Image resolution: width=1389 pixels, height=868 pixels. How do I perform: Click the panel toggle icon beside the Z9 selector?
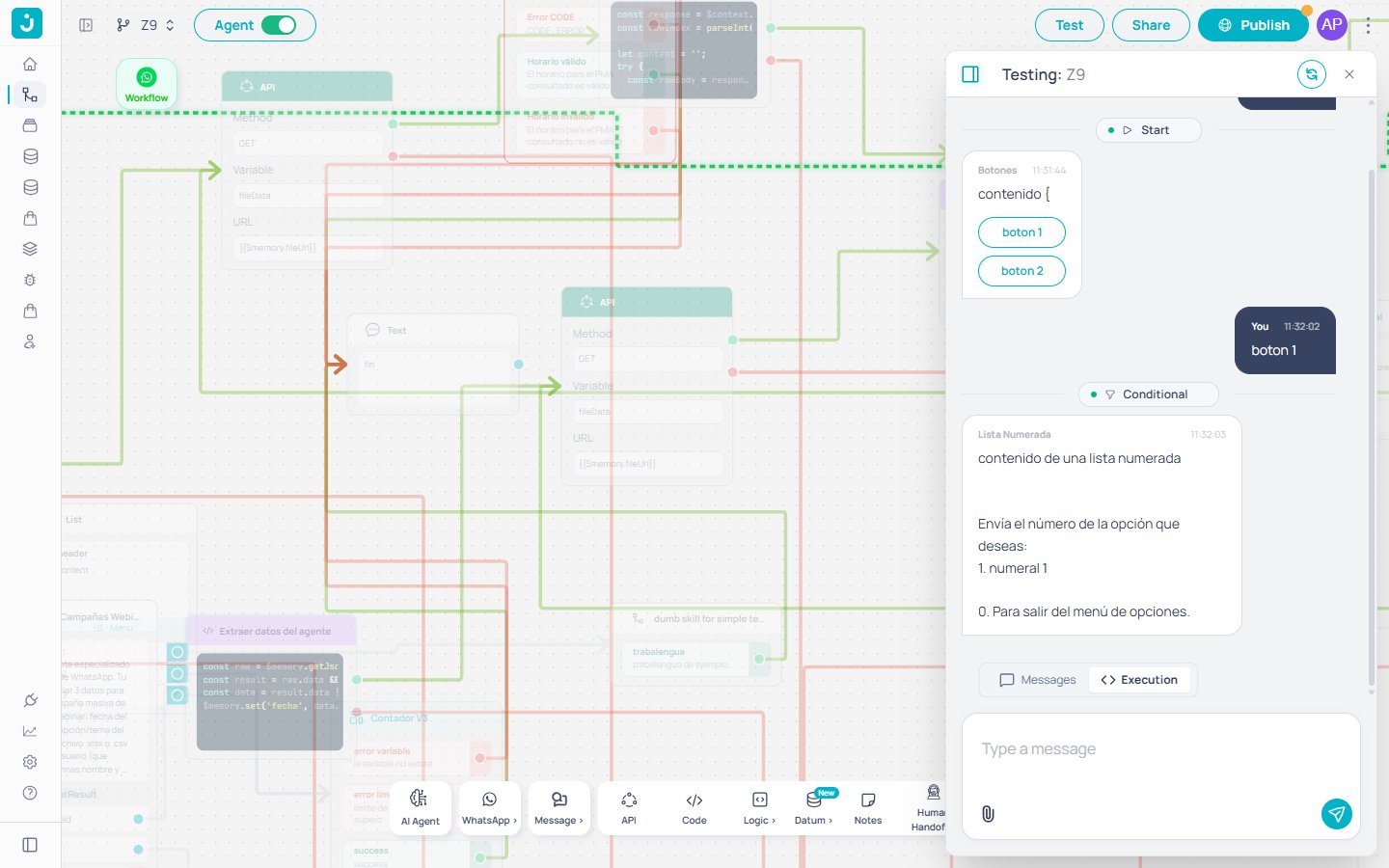click(x=86, y=25)
